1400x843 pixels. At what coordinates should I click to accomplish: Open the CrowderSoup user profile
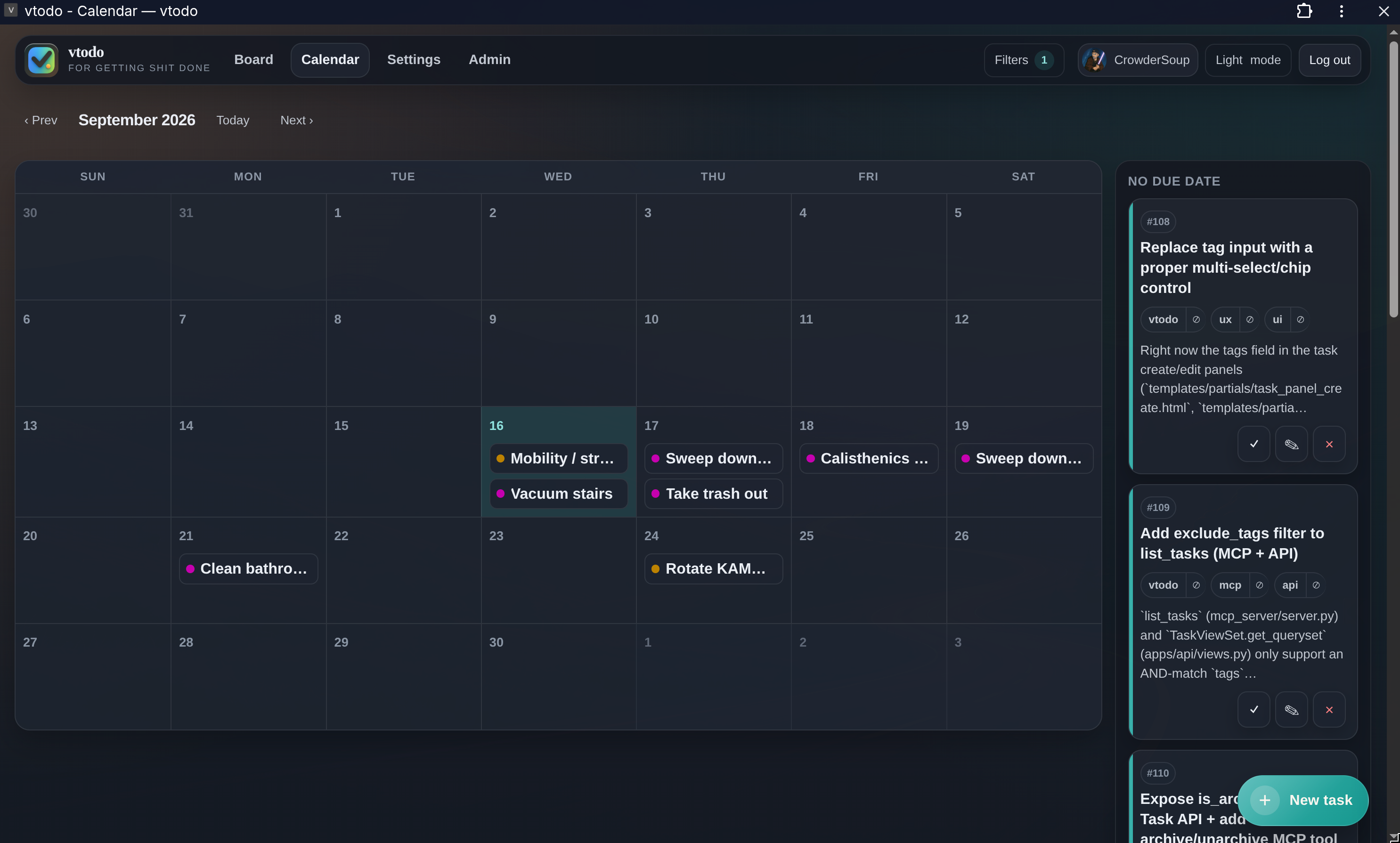1138,60
